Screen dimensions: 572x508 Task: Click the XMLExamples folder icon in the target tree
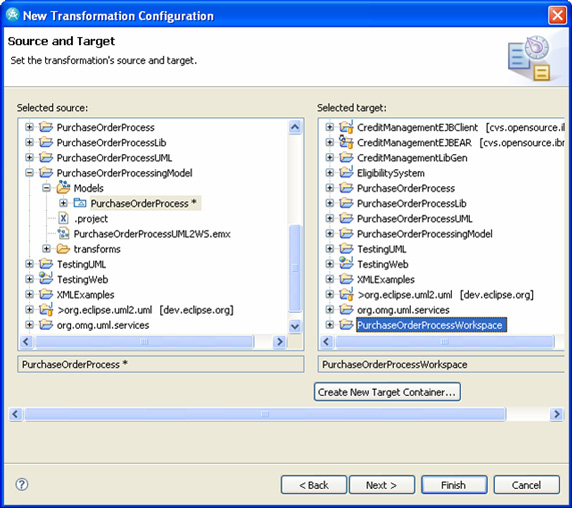[x=346, y=279]
